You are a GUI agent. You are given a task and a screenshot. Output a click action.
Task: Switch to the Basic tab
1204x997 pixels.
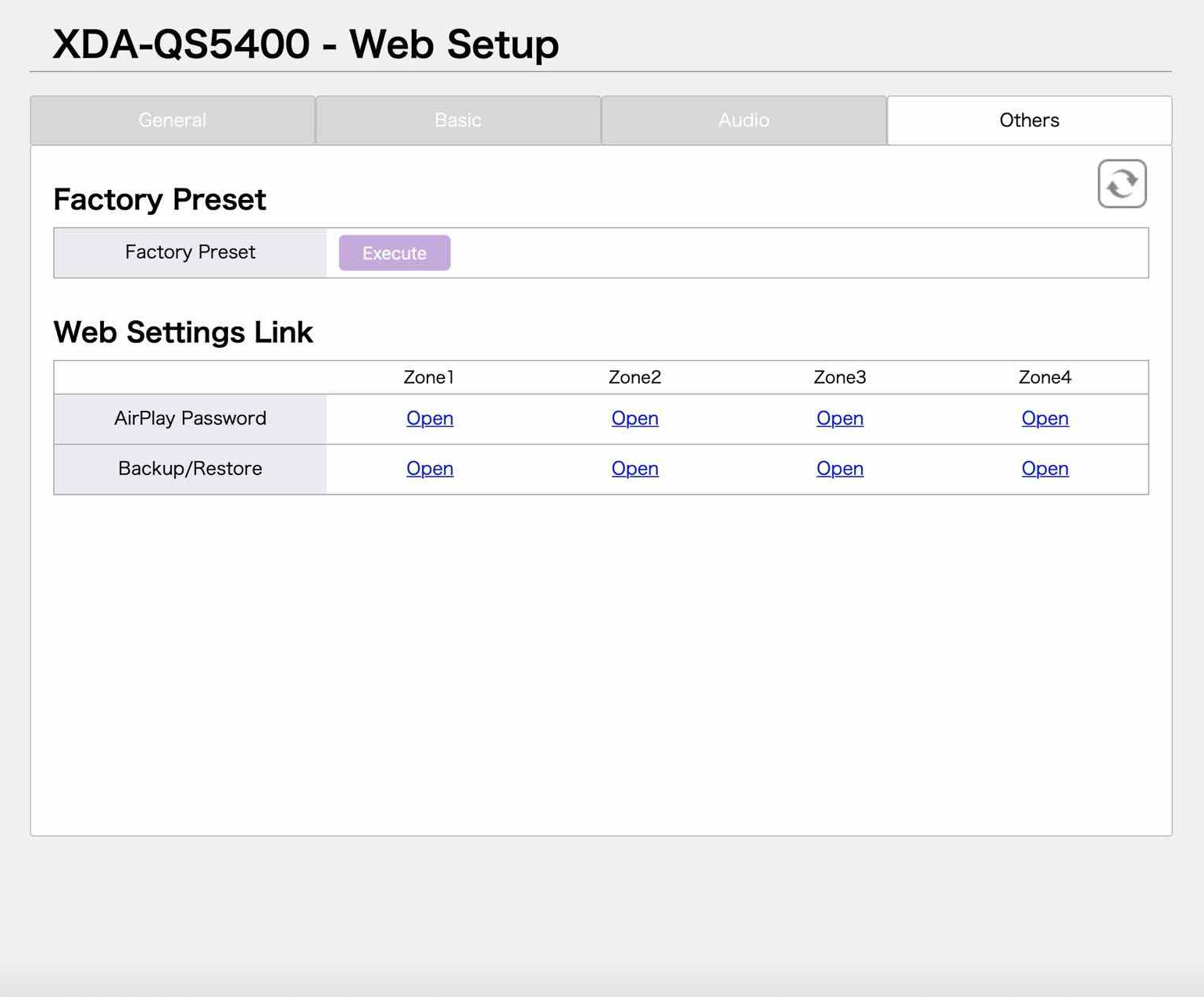click(x=458, y=120)
